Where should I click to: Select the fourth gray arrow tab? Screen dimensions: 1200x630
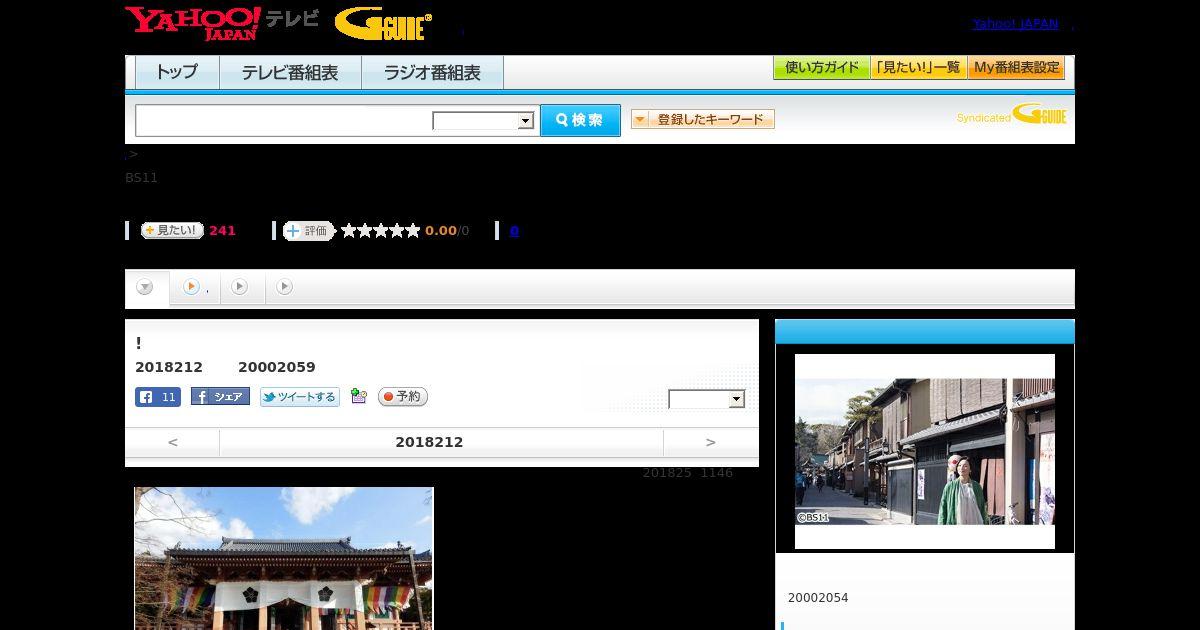click(285, 287)
